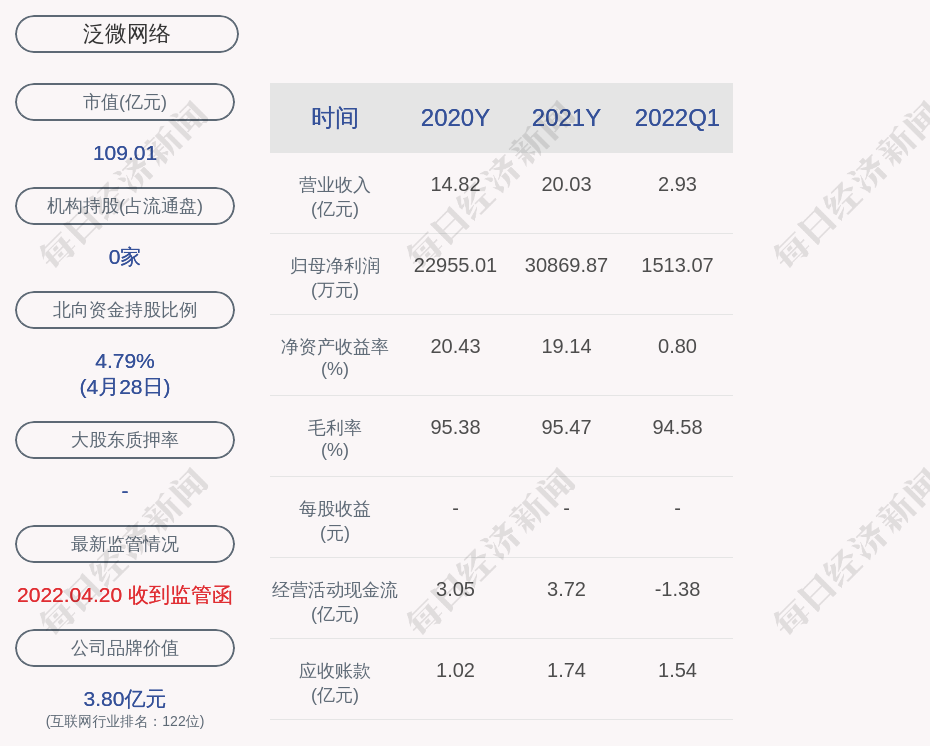Click the 归母净利润(万元) row label
The image size is (930, 746).
[335, 278]
